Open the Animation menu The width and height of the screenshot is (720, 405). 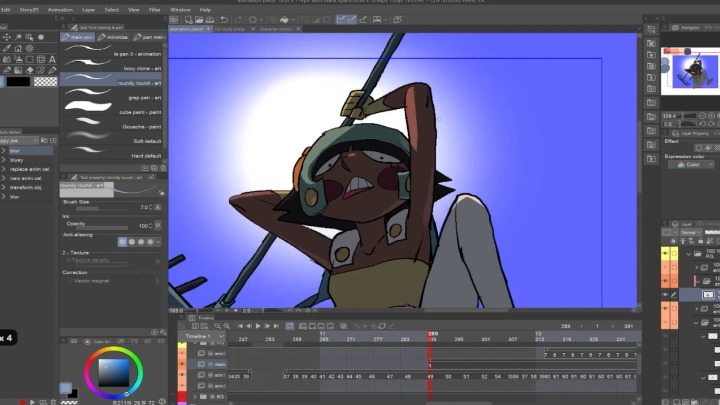(60, 10)
